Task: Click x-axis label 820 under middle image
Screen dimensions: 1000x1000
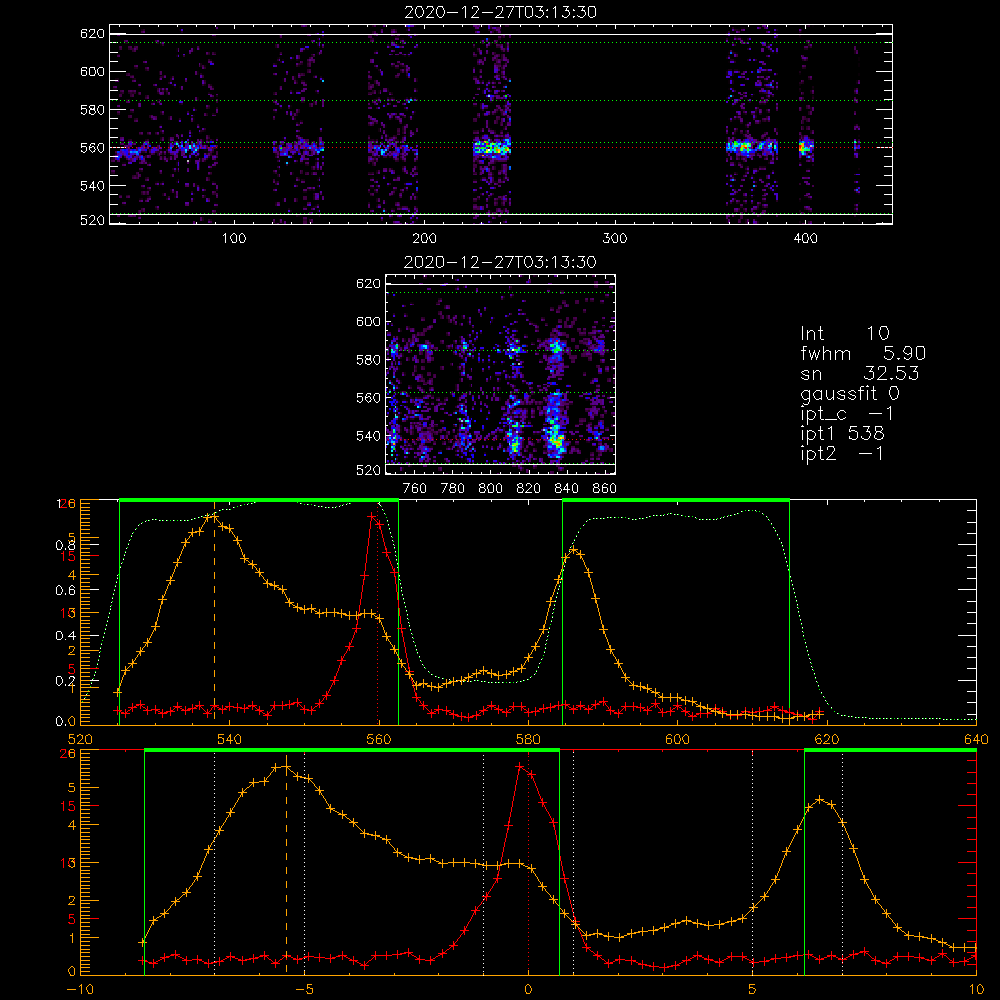Action: (529, 489)
